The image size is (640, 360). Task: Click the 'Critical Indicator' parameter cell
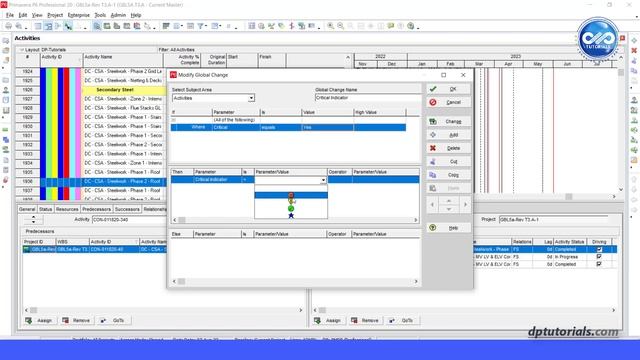tap(217, 180)
